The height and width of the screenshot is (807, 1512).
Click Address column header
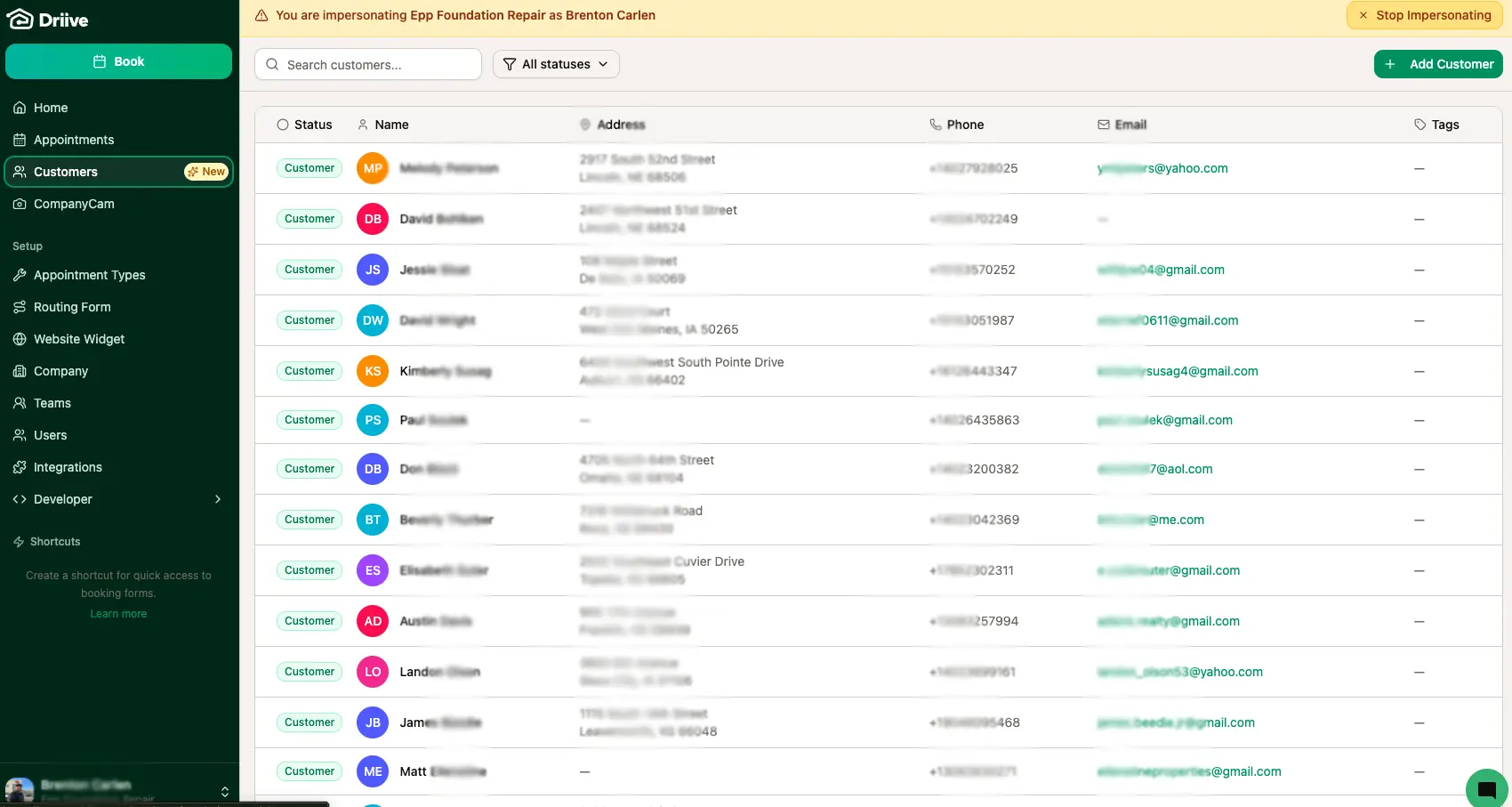(x=612, y=125)
